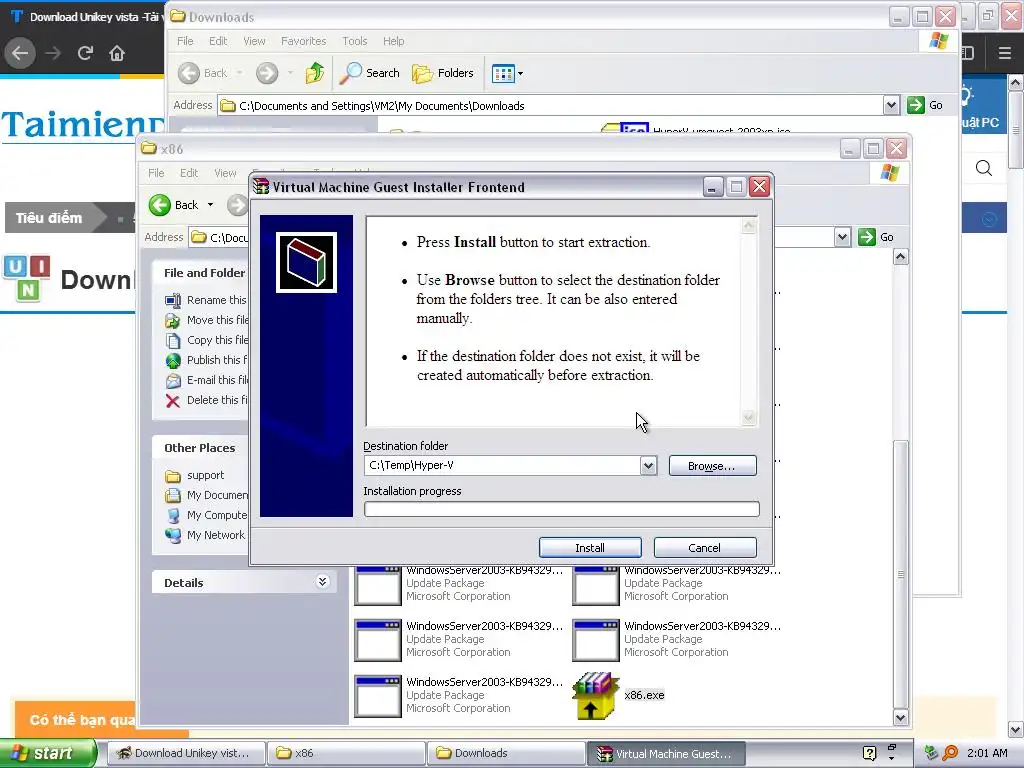Toggle Folders pane in Downloads window
The height and width of the screenshot is (768, 1024).
click(443, 73)
